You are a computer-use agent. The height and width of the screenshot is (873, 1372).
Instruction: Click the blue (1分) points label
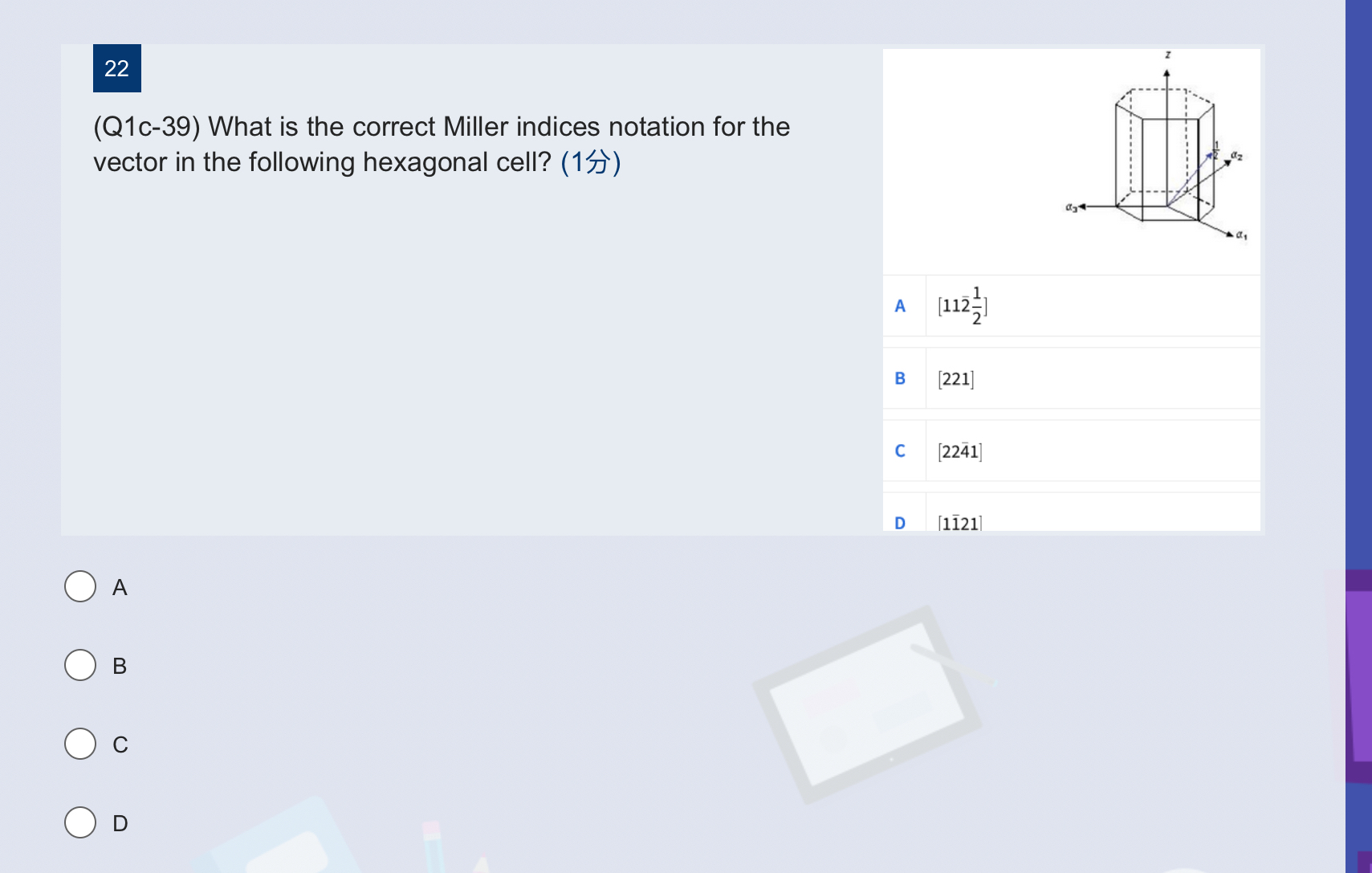591,163
